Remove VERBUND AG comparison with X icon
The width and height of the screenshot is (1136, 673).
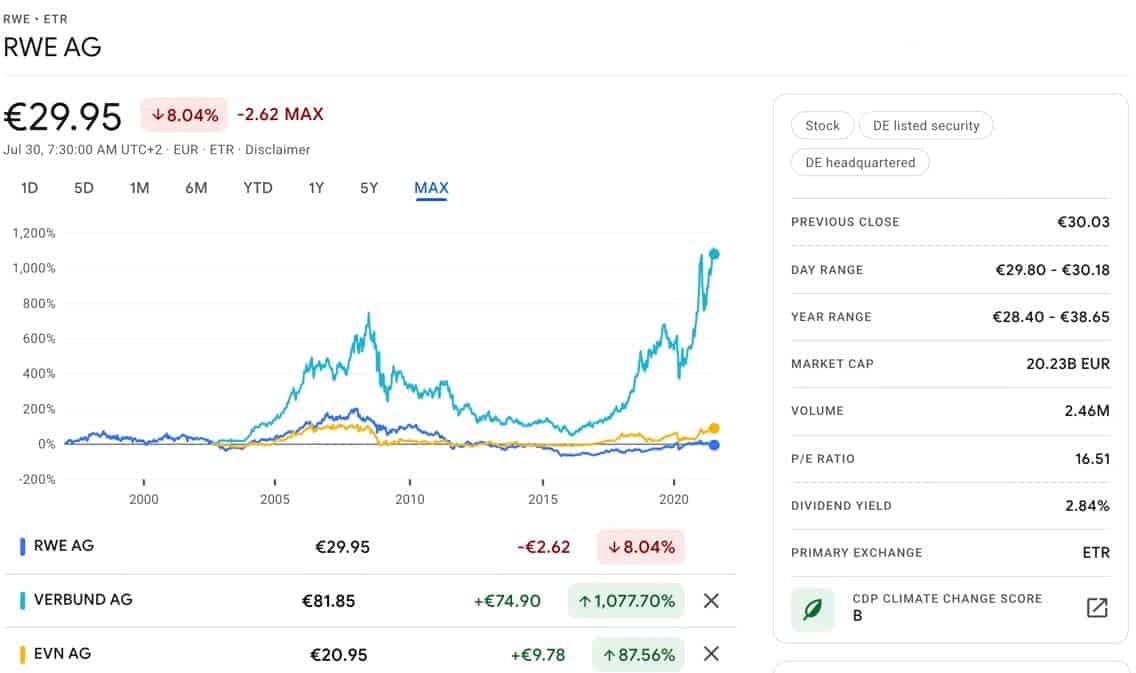[711, 601]
